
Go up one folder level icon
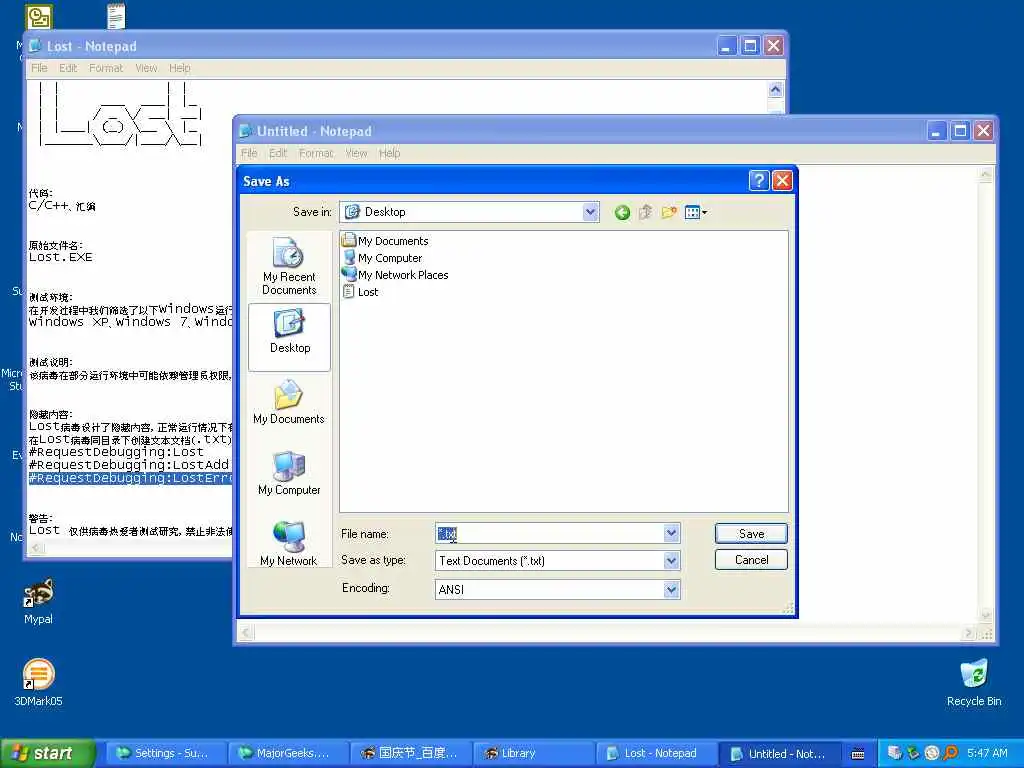pos(645,212)
